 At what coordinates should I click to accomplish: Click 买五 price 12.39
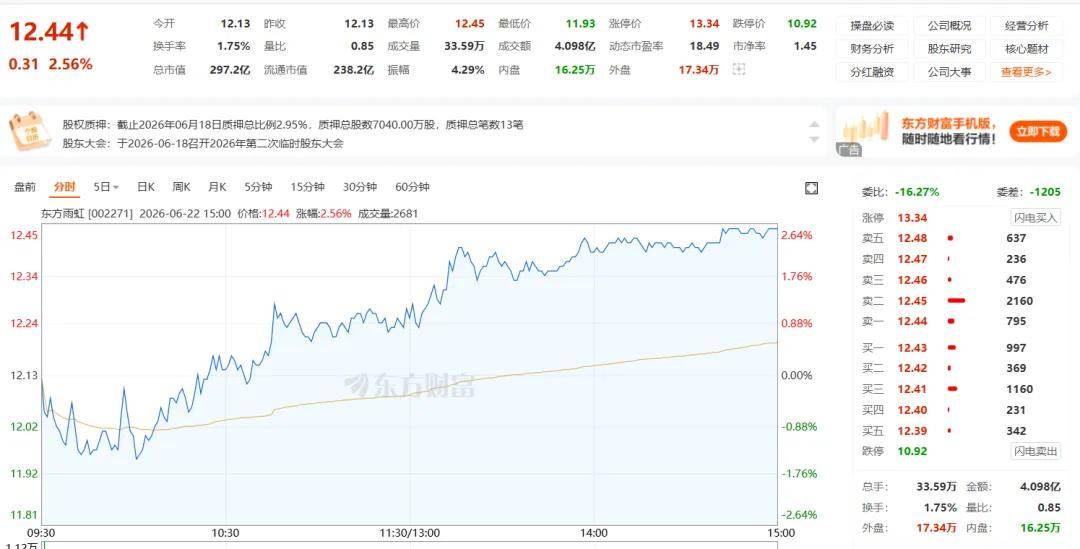pos(912,431)
